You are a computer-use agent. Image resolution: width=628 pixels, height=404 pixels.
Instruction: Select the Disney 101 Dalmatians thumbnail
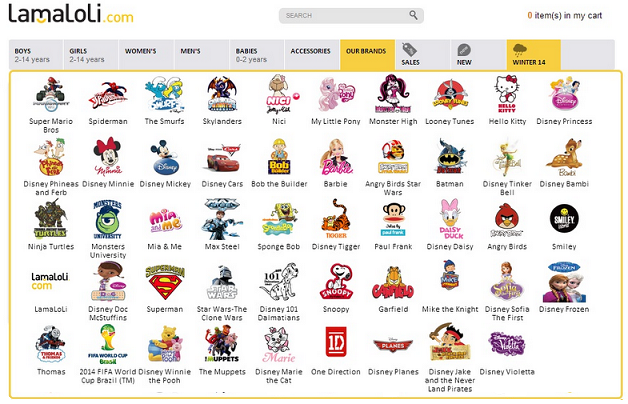coord(279,282)
